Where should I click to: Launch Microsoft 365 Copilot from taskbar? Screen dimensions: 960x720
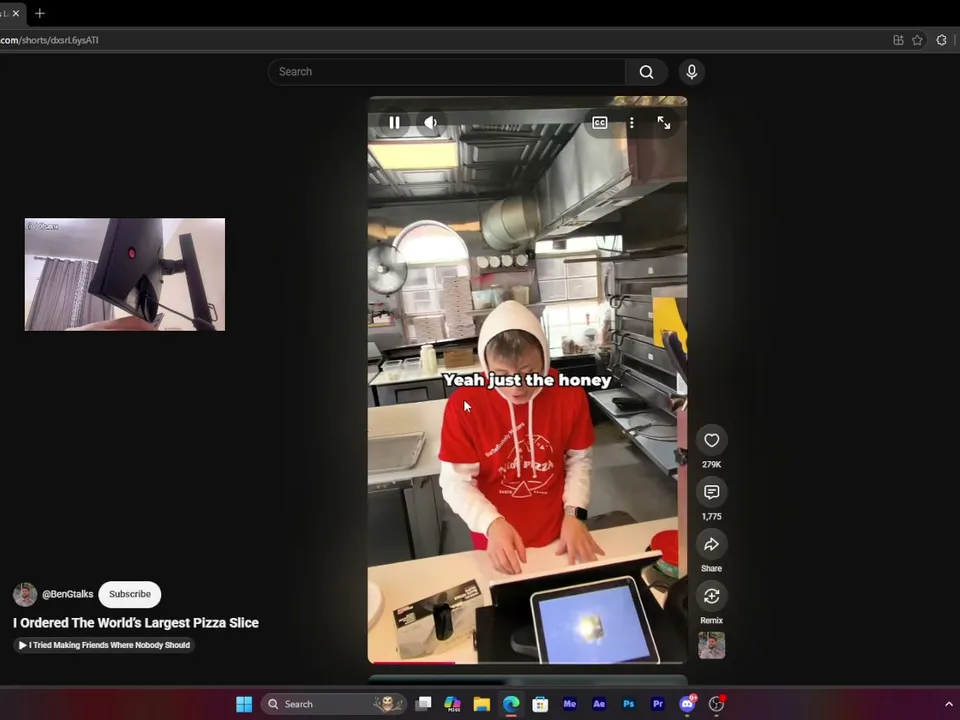(x=452, y=705)
